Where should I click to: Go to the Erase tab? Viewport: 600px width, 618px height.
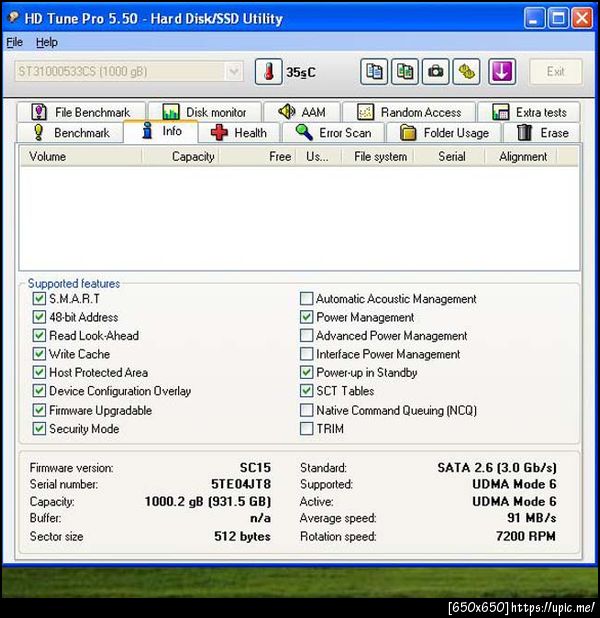[x=542, y=132]
